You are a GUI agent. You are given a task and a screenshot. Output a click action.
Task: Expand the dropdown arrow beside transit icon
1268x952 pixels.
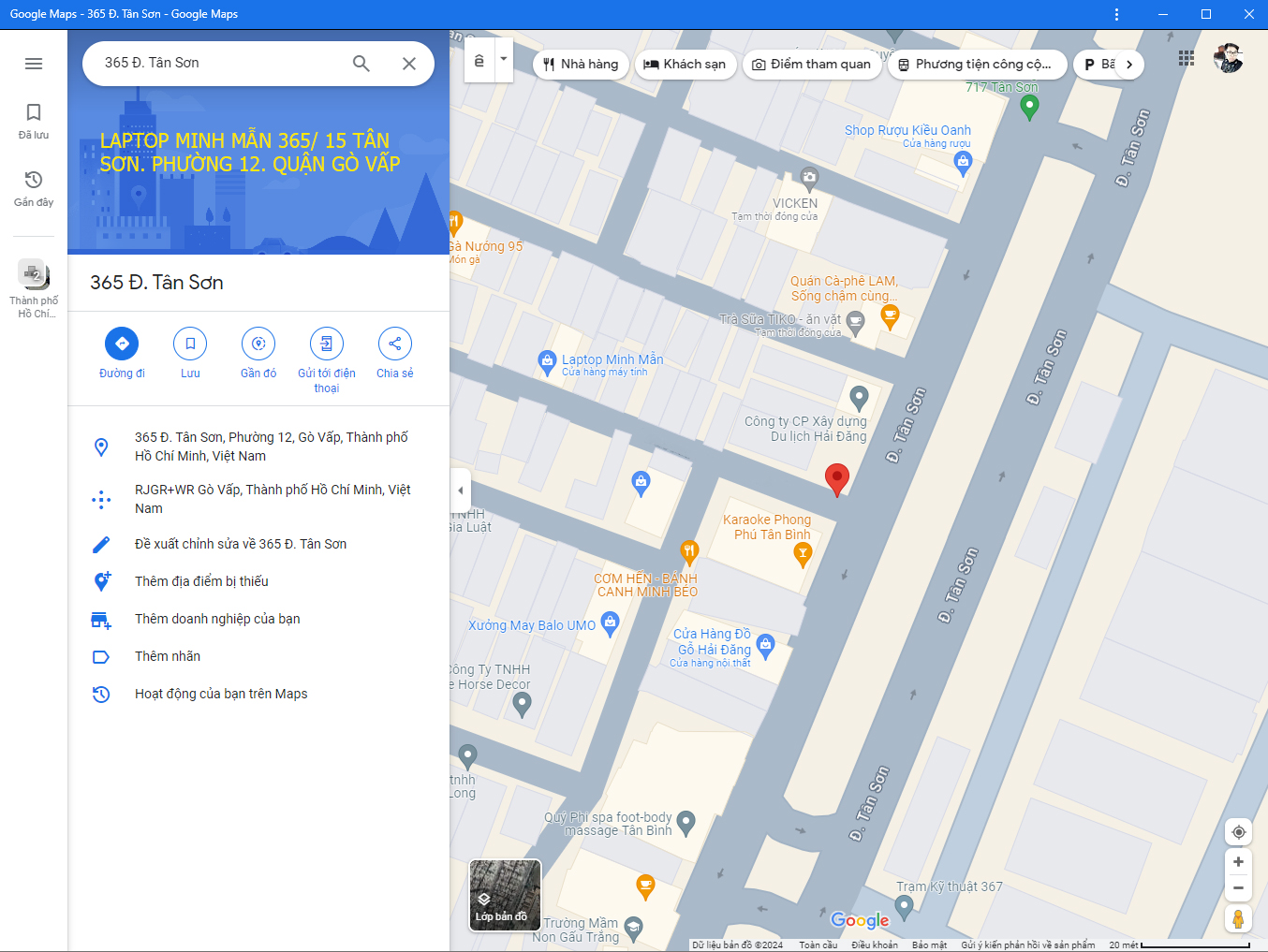pyautogui.click(x=504, y=59)
